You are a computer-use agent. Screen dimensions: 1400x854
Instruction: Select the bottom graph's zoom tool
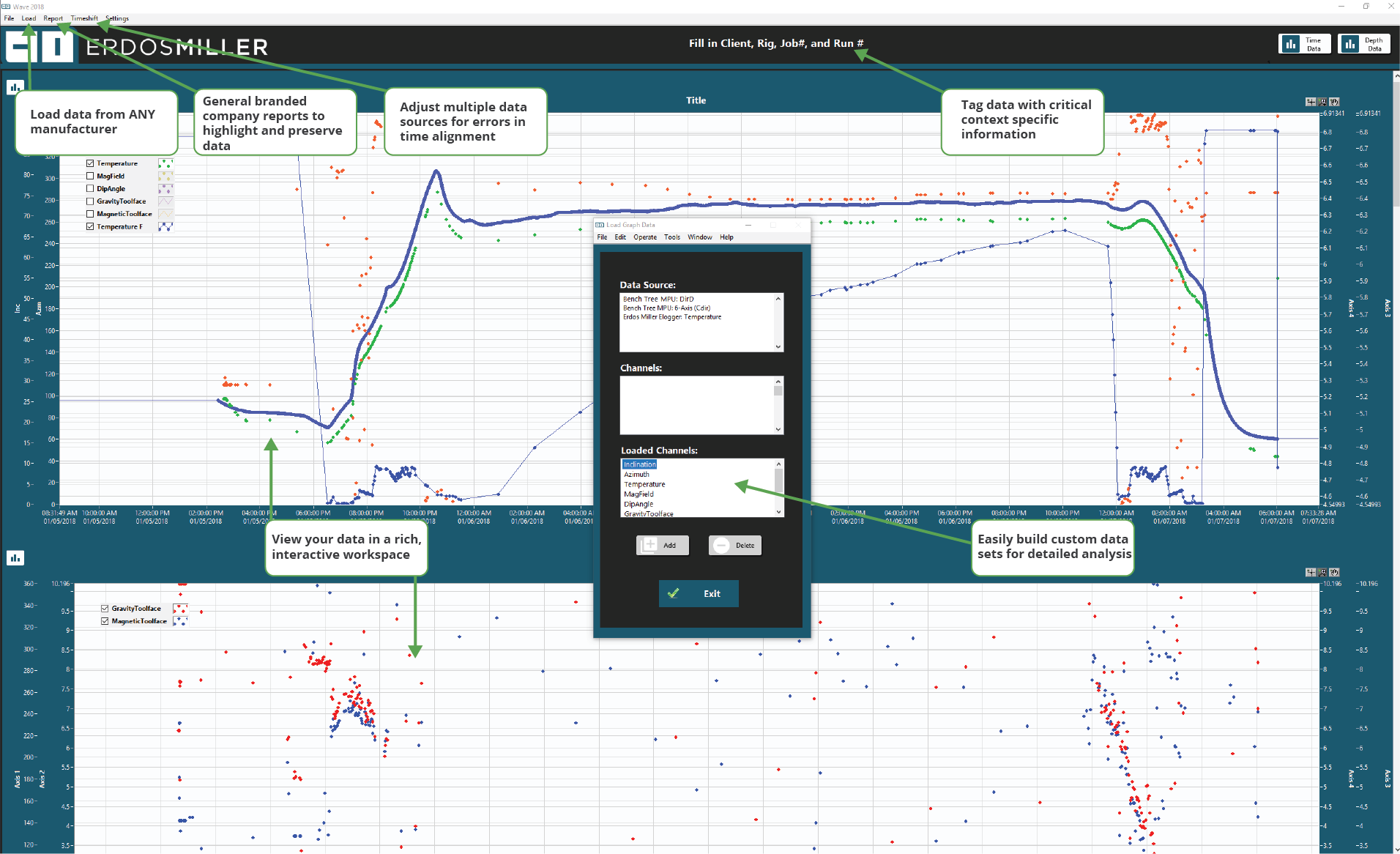click(1322, 572)
